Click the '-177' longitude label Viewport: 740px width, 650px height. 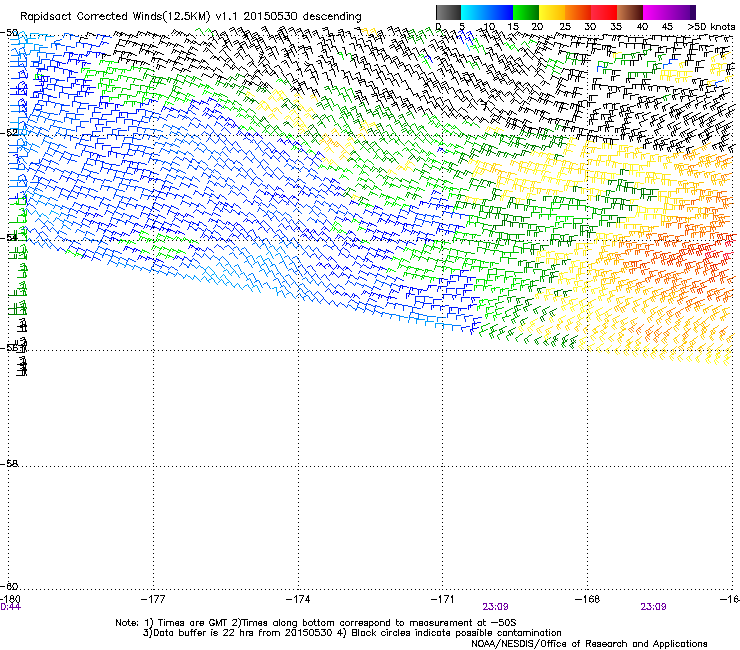pyautogui.click(x=153, y=599)
